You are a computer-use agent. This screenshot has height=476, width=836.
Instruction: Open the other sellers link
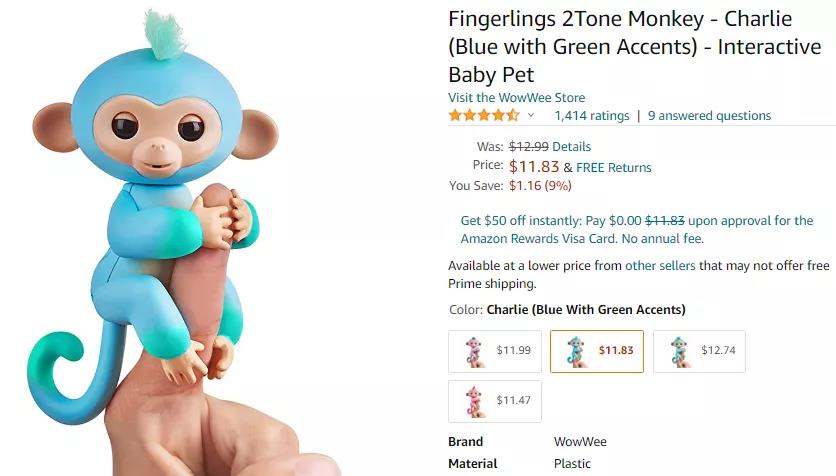coord(660,265)
